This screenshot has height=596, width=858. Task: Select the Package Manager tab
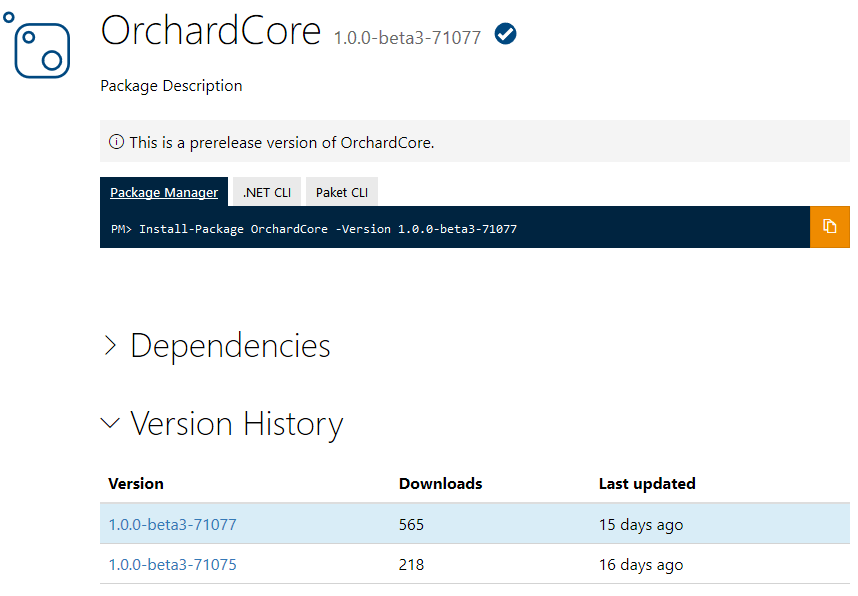164,192
